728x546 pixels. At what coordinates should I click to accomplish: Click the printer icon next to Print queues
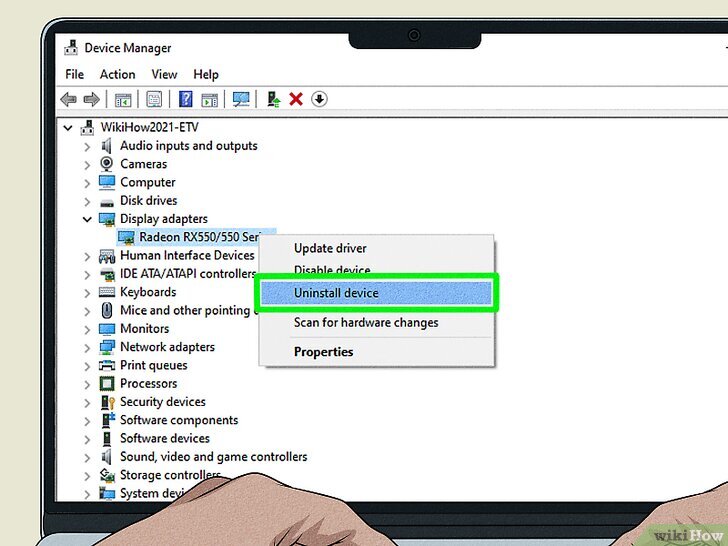(107, 365)
